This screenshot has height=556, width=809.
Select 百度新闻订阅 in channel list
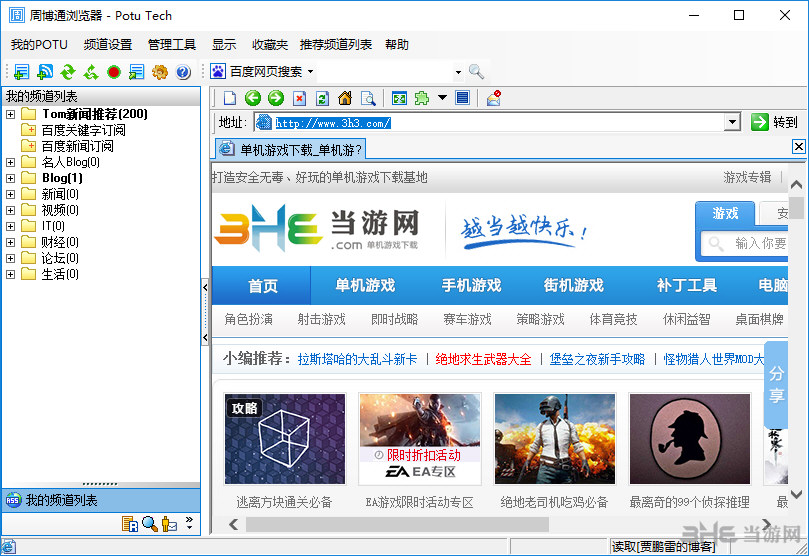[78, 146]
